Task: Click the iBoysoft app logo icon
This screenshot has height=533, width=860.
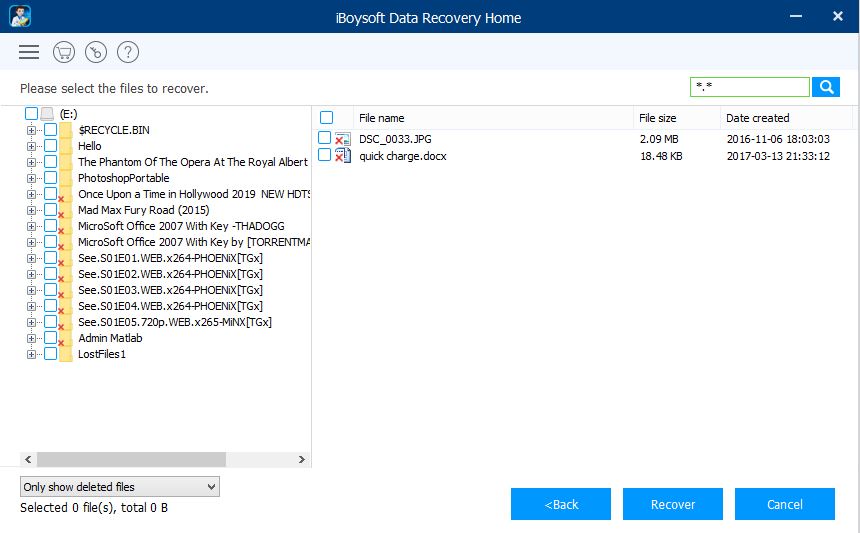Action: point(20,16)
